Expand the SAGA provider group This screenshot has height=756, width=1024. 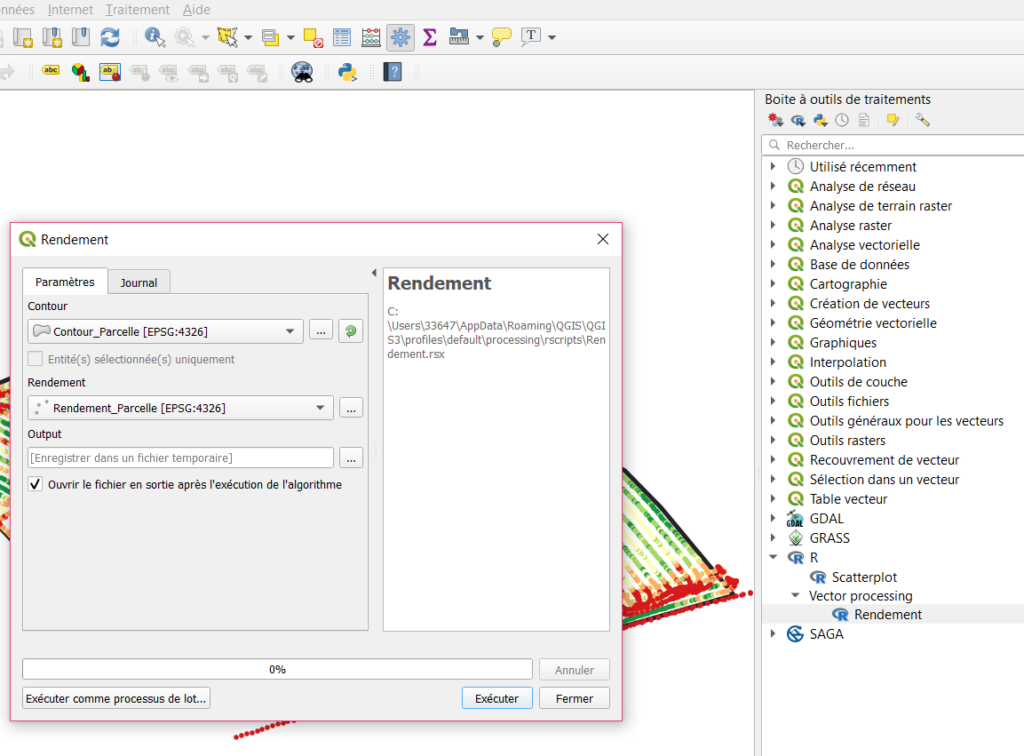click(773, 634)
